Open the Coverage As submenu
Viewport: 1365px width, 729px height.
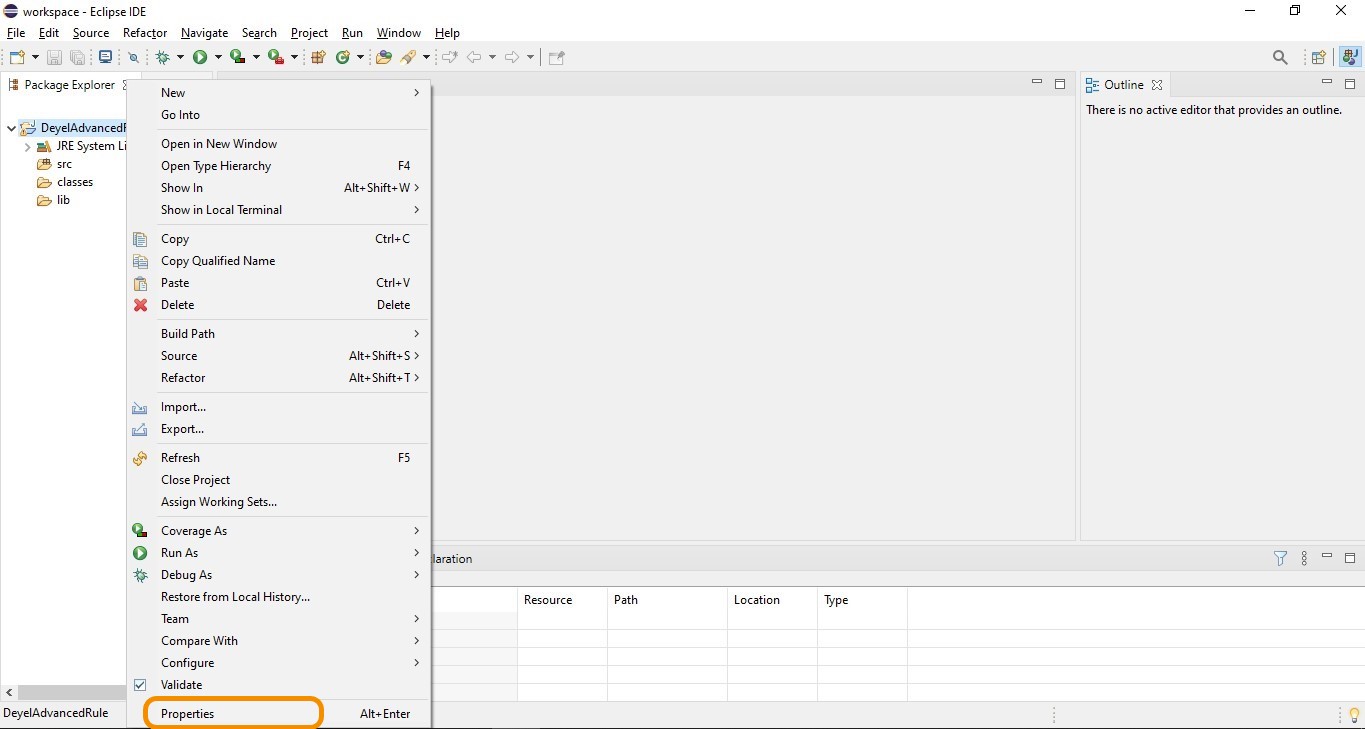[278, 531]
